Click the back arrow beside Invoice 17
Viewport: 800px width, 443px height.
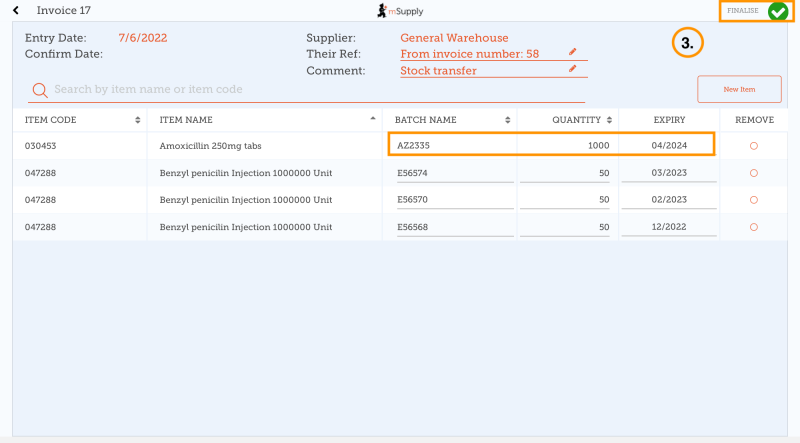[15, 11]
